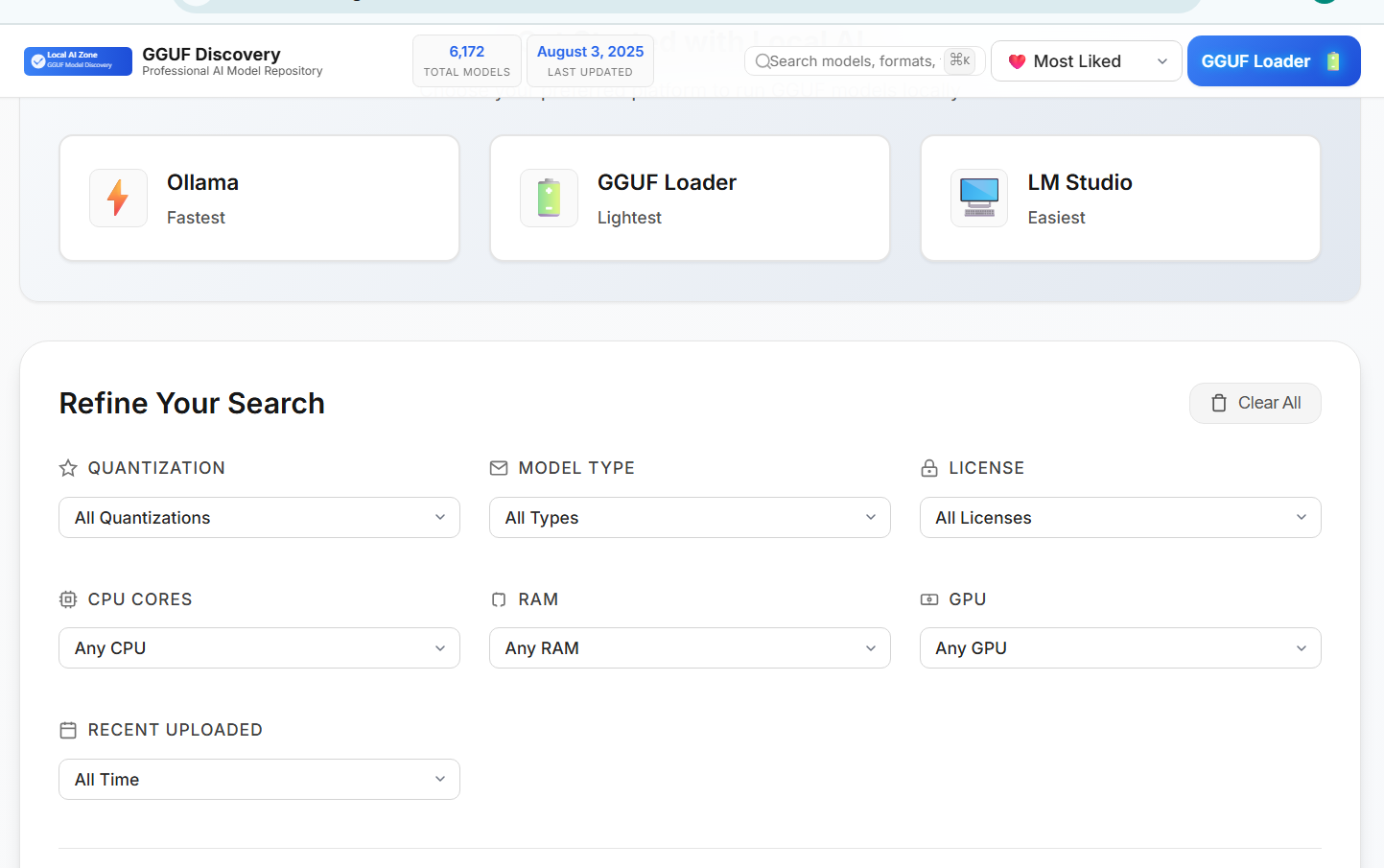Screen dimensions: 1384x868
Task: Click the chip icon next to CPU Cores
Action: [x=68, y=599]
